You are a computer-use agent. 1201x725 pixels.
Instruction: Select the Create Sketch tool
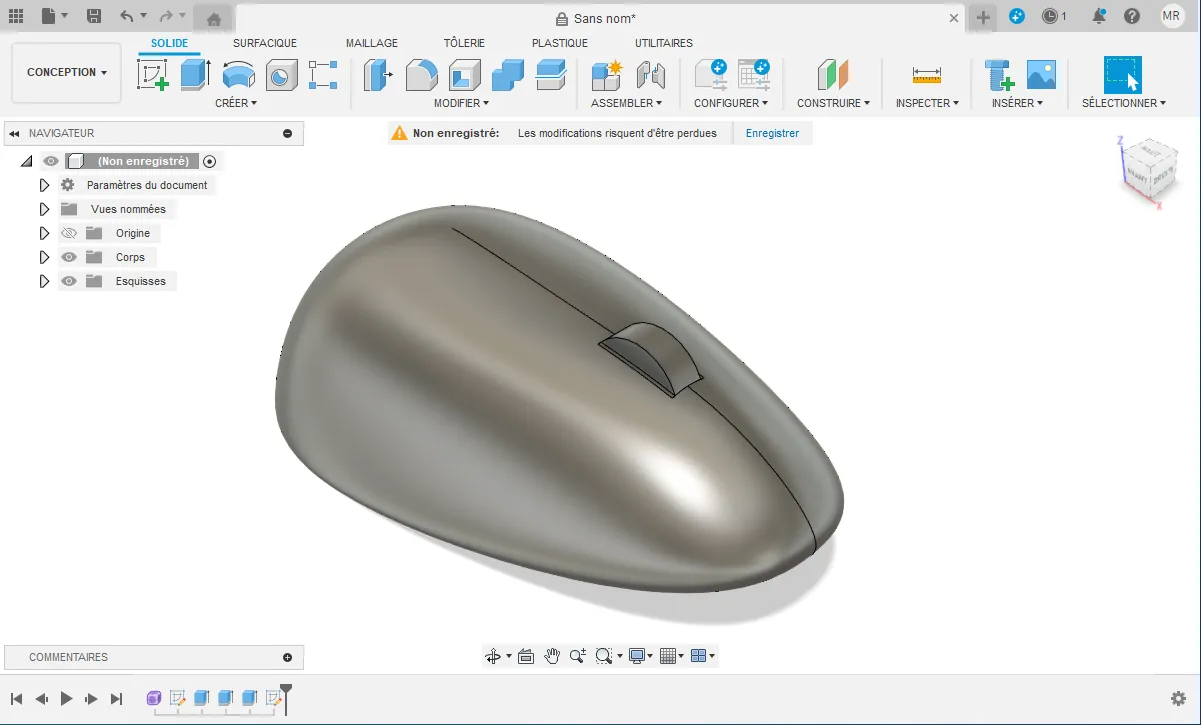click(x=153, y=75)
